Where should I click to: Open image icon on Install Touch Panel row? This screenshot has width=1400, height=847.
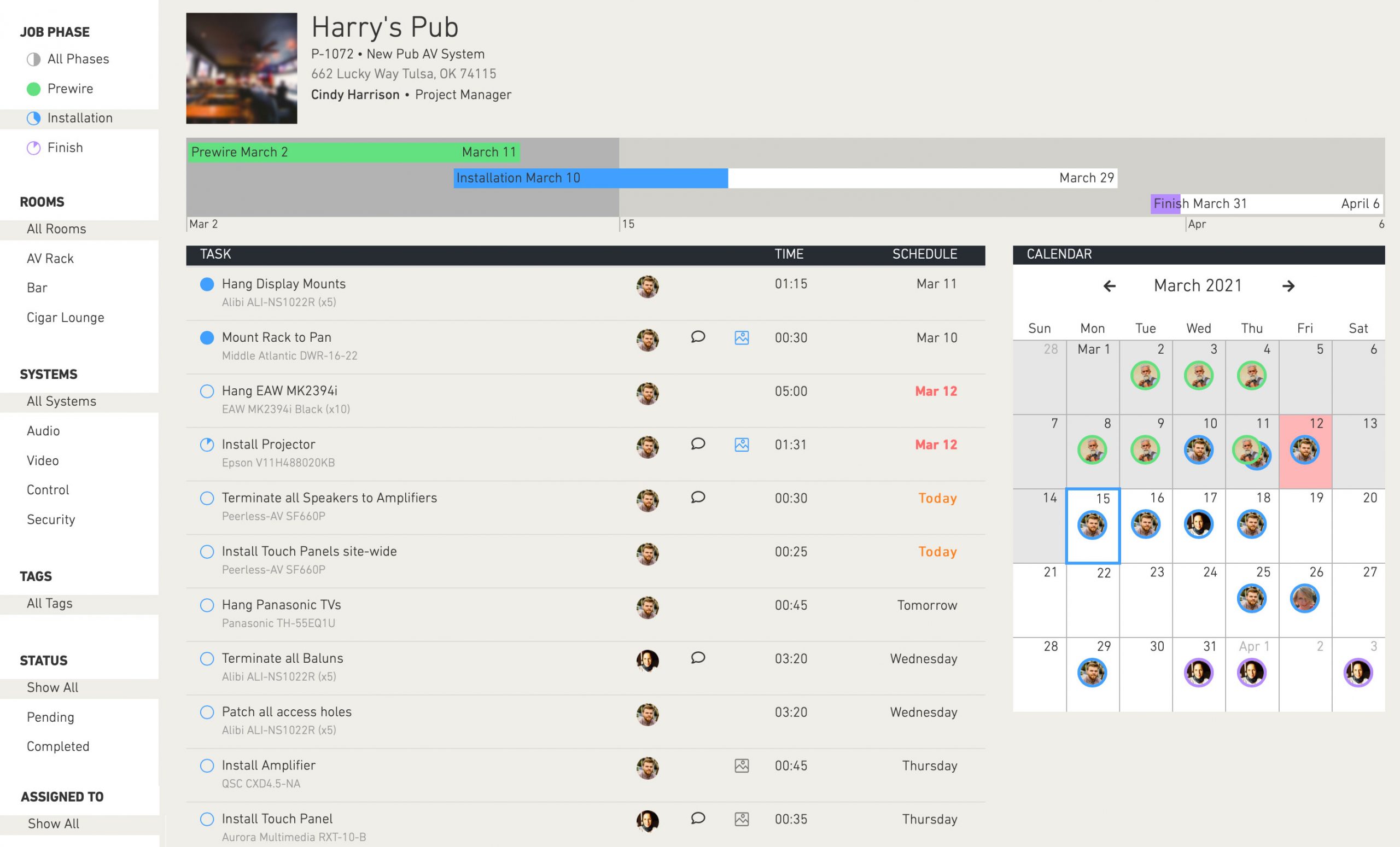pyautogui.click(x=742, y=819)
